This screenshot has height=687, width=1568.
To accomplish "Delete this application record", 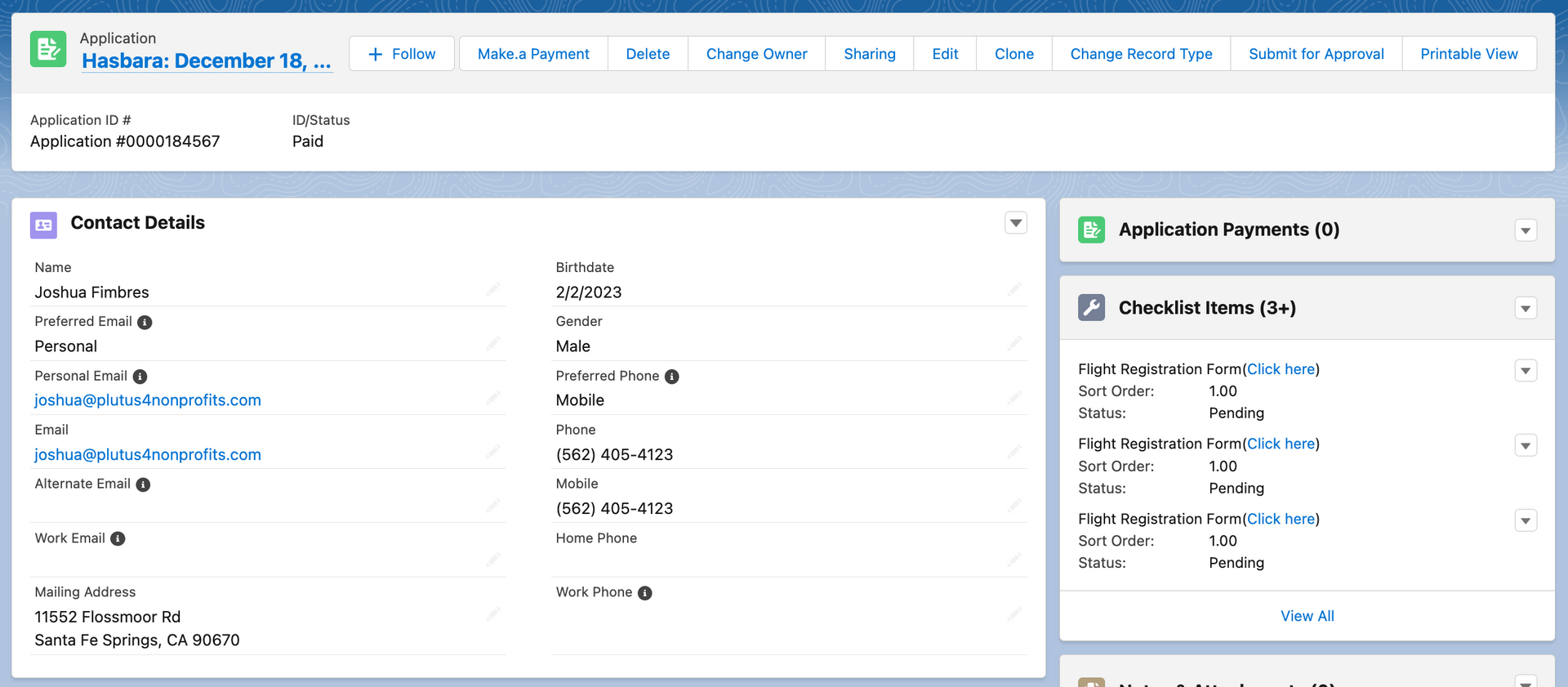I will pos(648,54).
